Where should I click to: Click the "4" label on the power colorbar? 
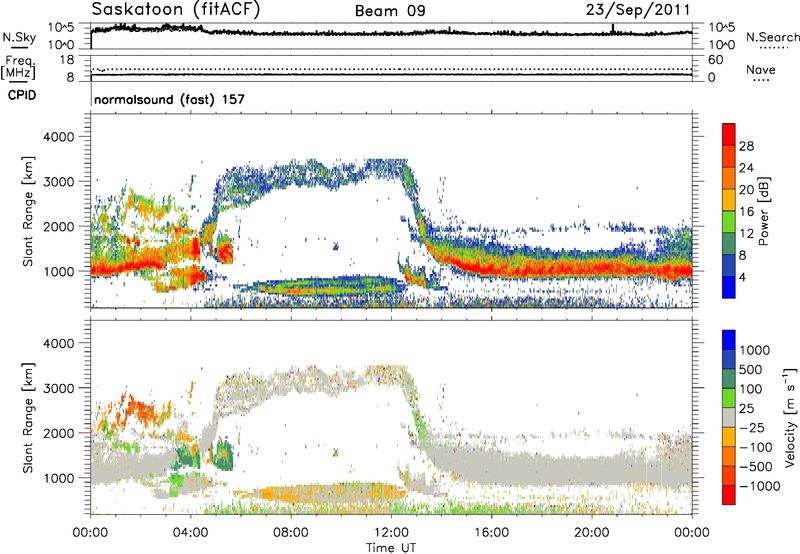743,278
